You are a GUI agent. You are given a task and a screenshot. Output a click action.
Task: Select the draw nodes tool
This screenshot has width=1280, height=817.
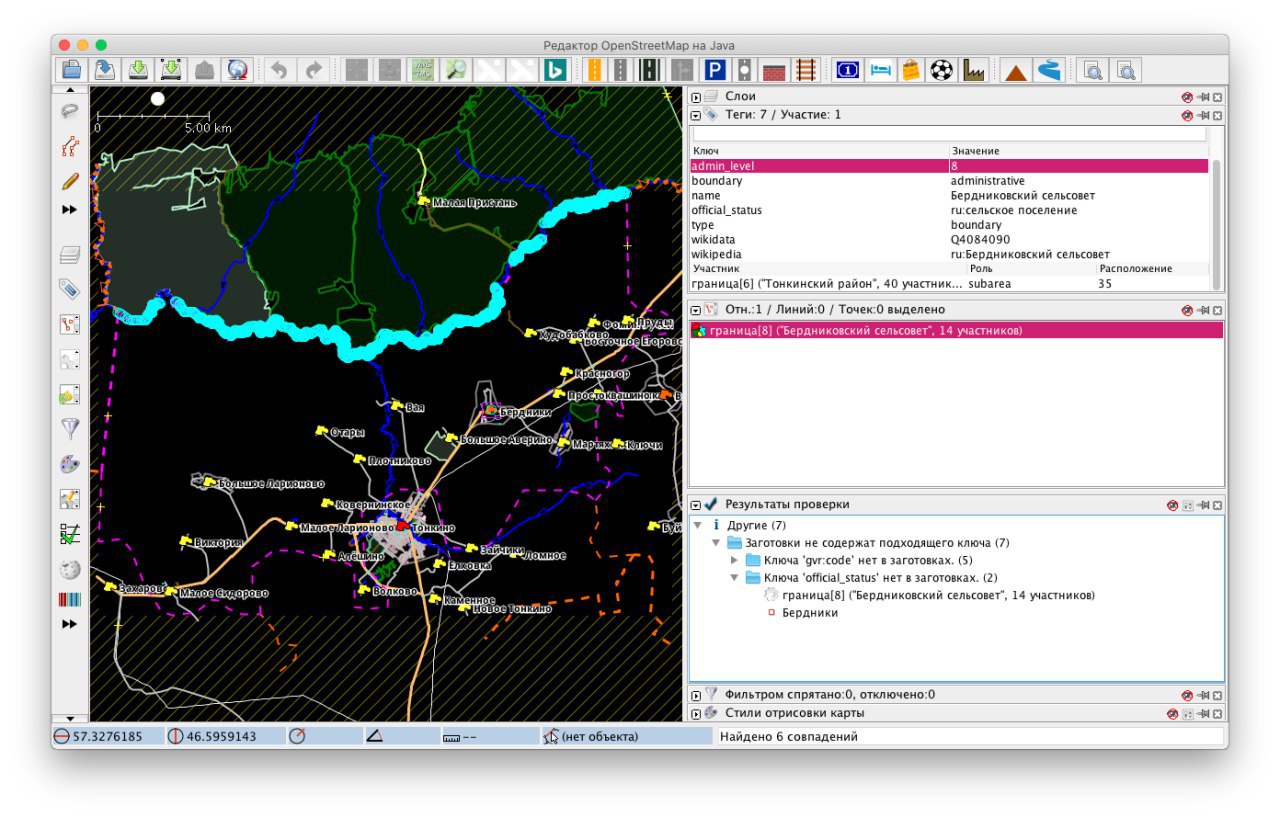click(70, 146)
